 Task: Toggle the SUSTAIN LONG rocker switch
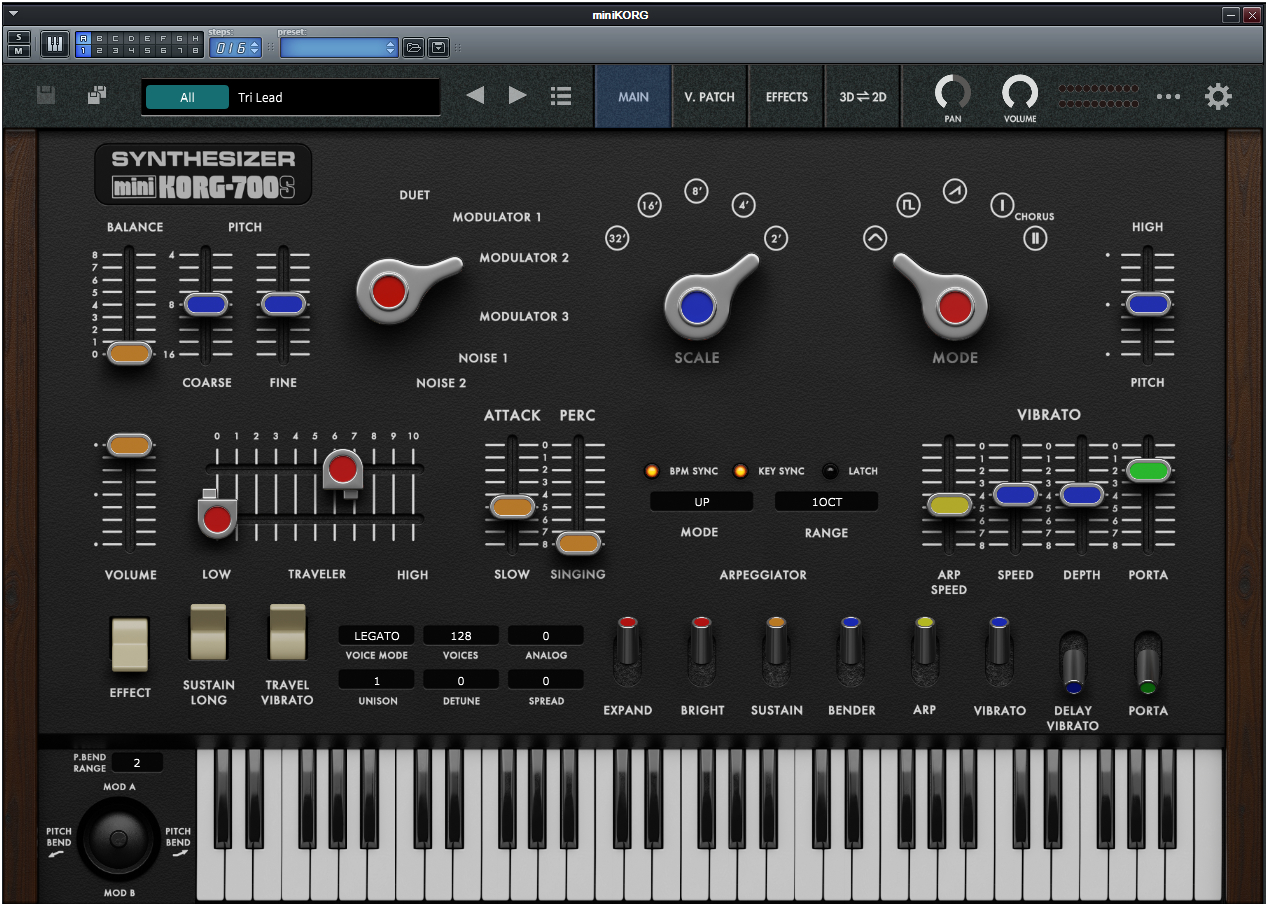point(208,631)
